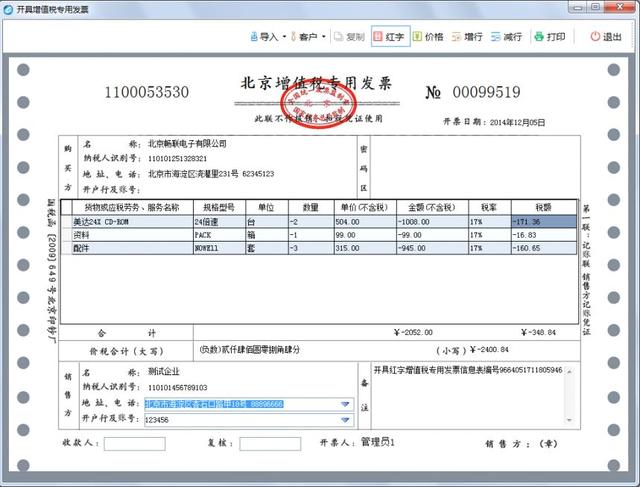Click the invoice number 00099519
This screenshot has width=640, height=487.
[x=486, y=92]
